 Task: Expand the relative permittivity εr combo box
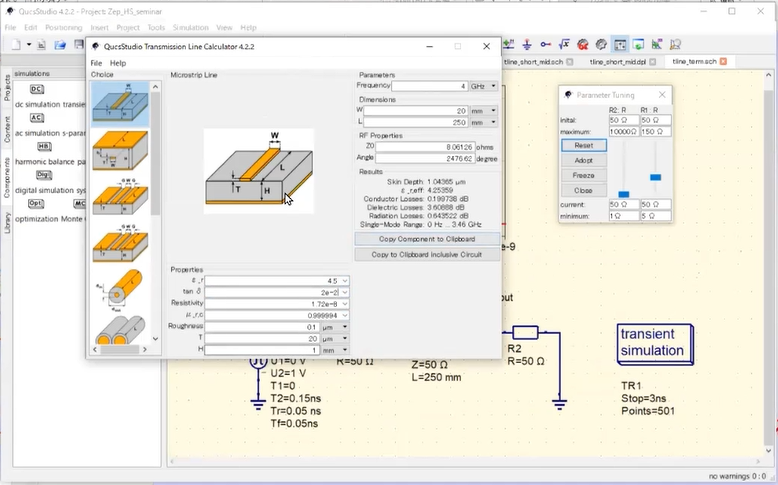(345, 281)
